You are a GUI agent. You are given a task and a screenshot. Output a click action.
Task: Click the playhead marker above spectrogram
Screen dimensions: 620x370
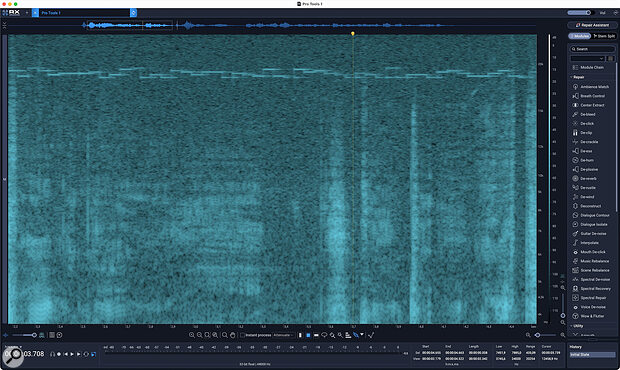point(353,34)
